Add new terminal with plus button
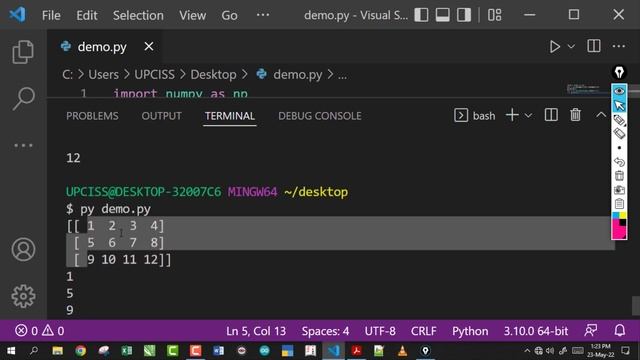The width and height of the screenshot is (640, 360). point(512,115)
